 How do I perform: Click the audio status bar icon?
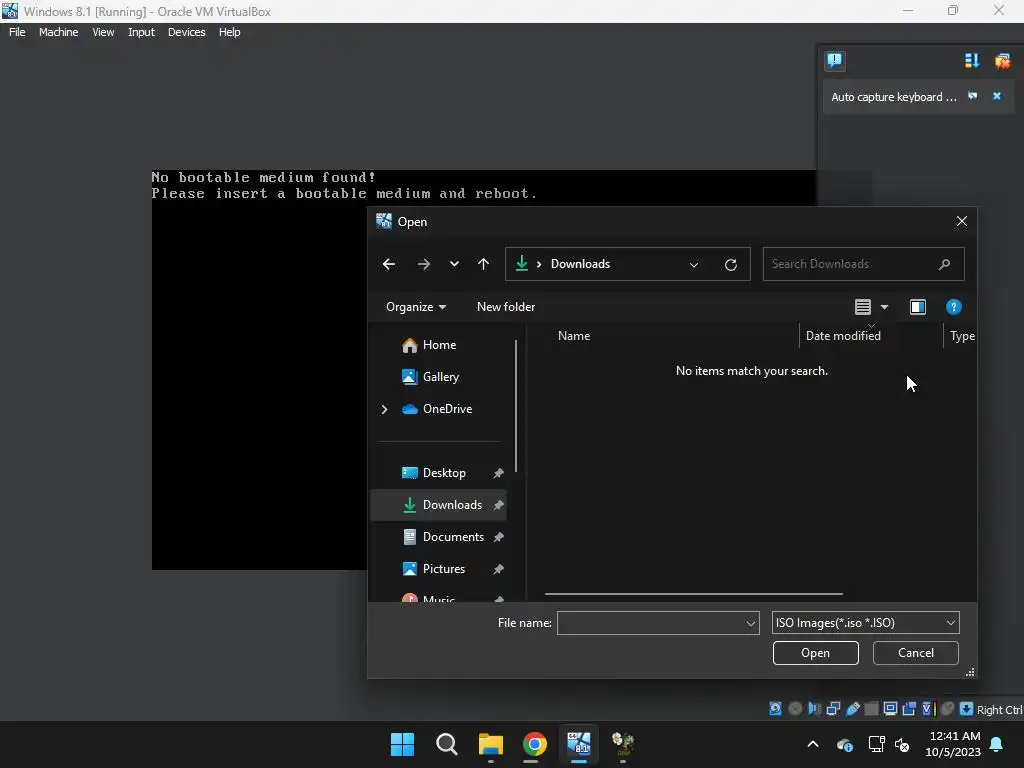tap(814, 709)
